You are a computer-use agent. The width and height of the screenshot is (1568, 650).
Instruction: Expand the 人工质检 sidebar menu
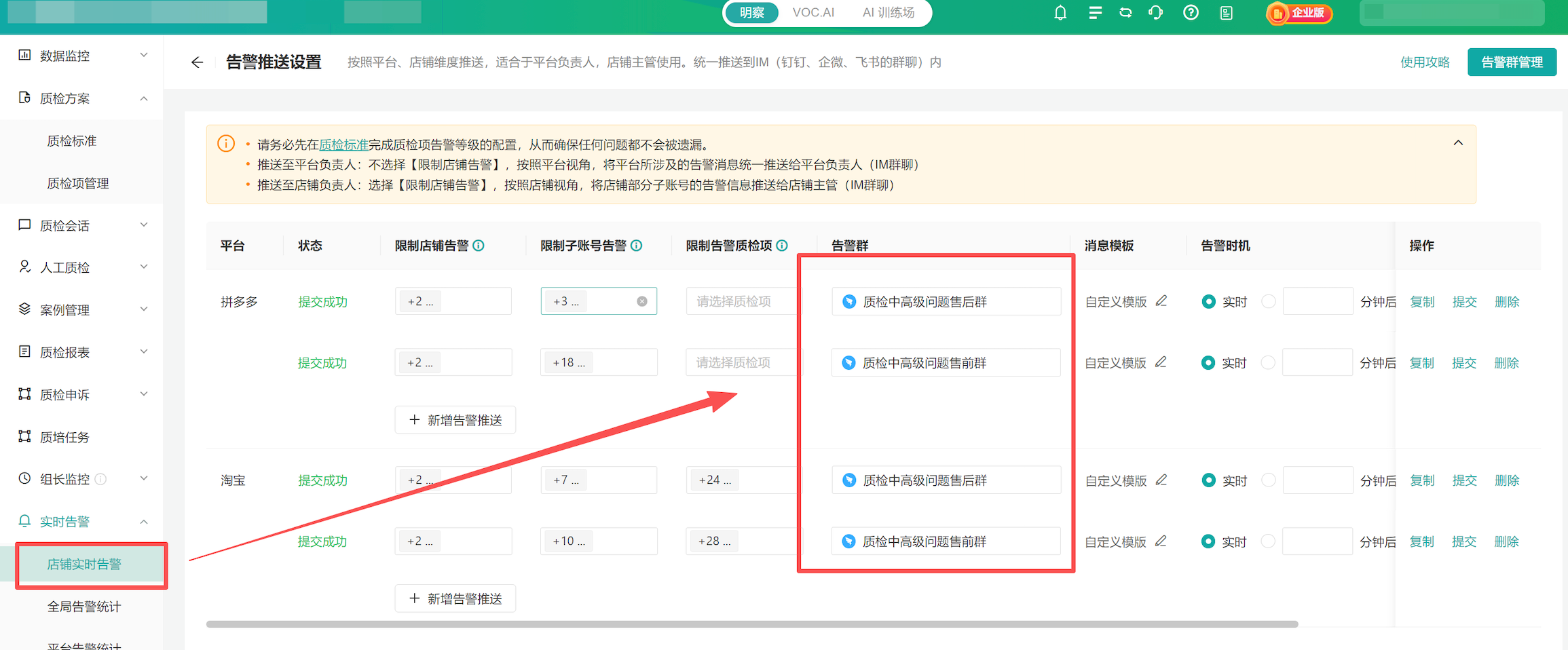[143, 267]
